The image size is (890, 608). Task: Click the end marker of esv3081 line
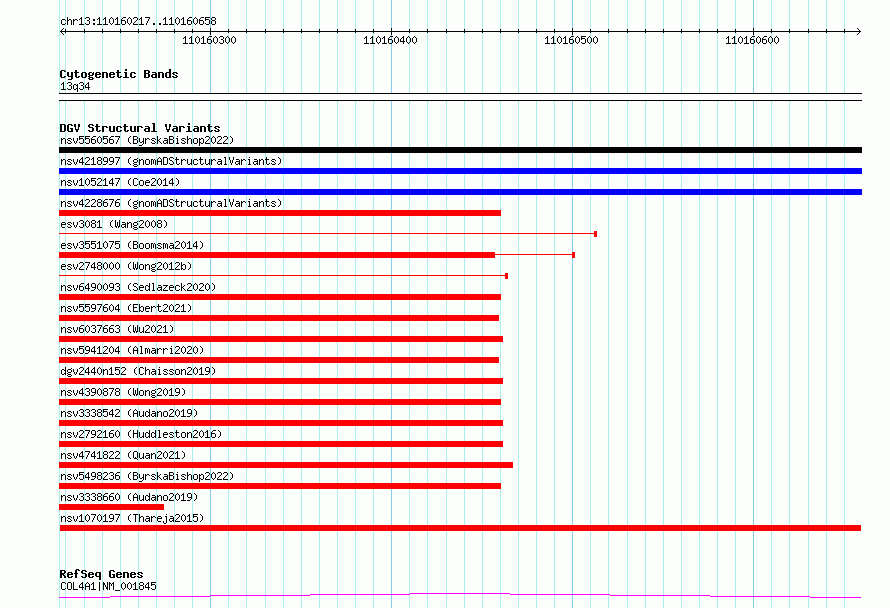point(595,234)
